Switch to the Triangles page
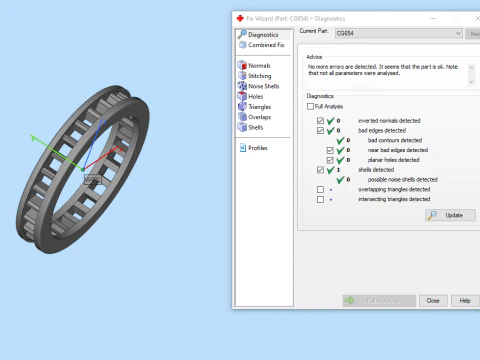Image resolution: width=480 pixels, height=360 pixels. (x=259, y=107)
